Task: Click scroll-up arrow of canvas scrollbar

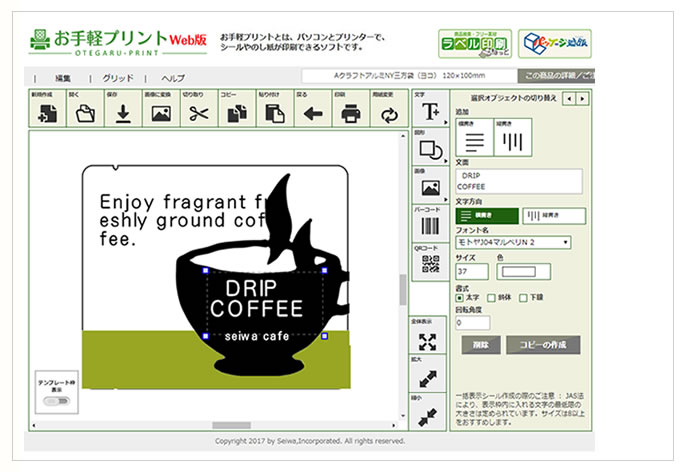Action: click(403, 136)
